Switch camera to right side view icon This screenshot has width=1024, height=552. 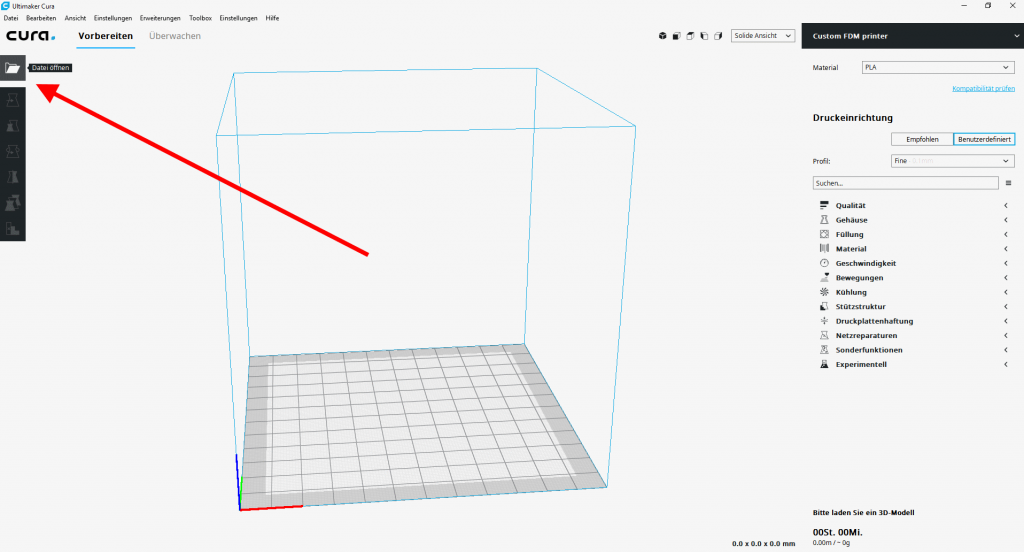pos(718,36)
